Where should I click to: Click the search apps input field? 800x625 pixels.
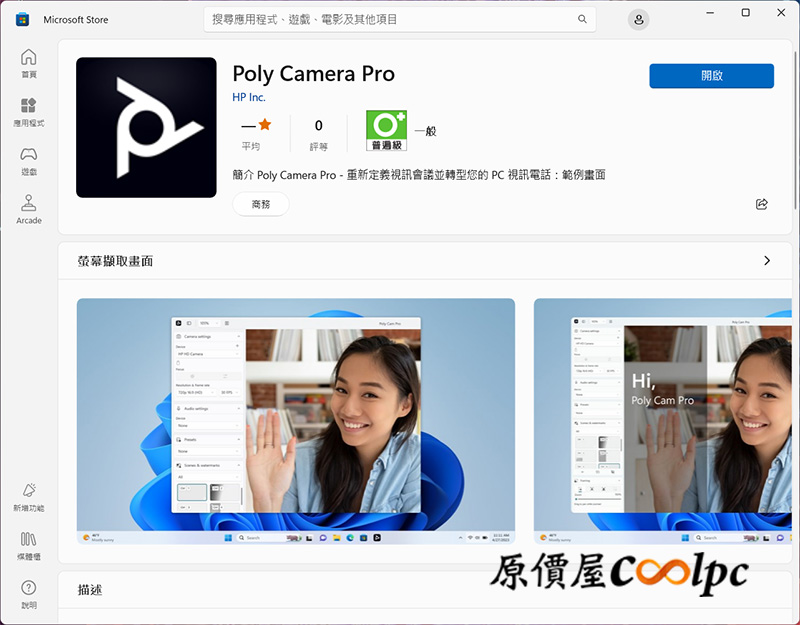(x=399, y=19)
